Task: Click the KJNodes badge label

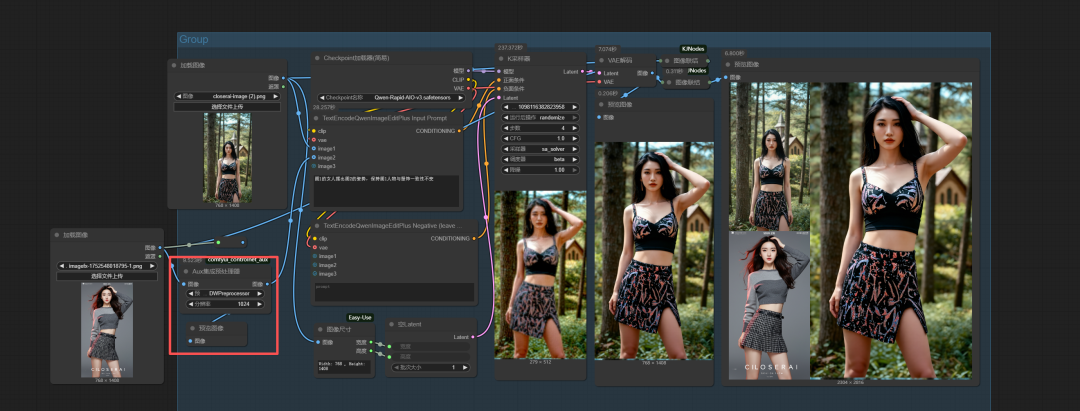Action: point(693,48)
